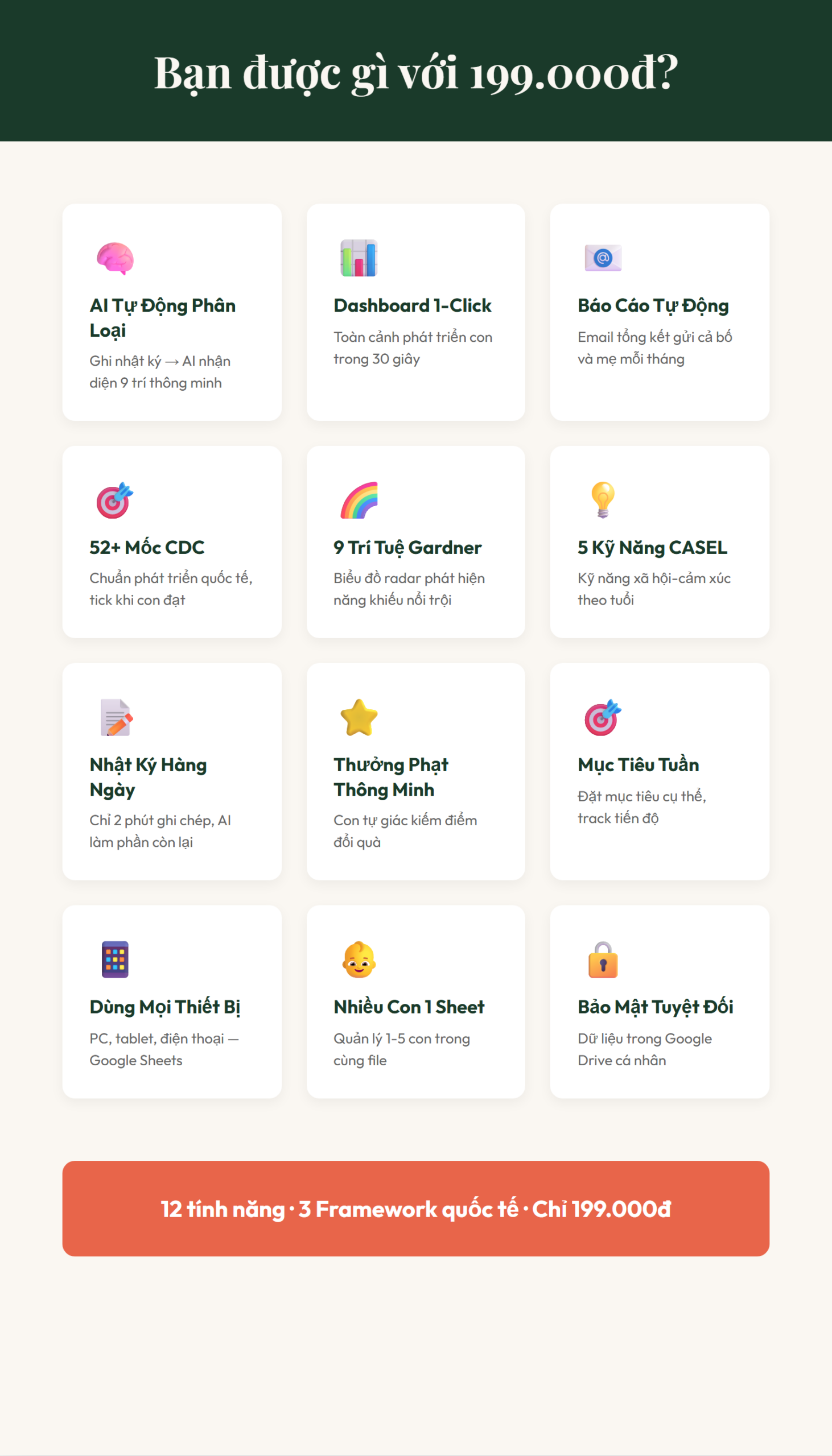This screenshot has width=832, height=1456.
Task: Click the rainbow icon
Action: coord(359,500)
